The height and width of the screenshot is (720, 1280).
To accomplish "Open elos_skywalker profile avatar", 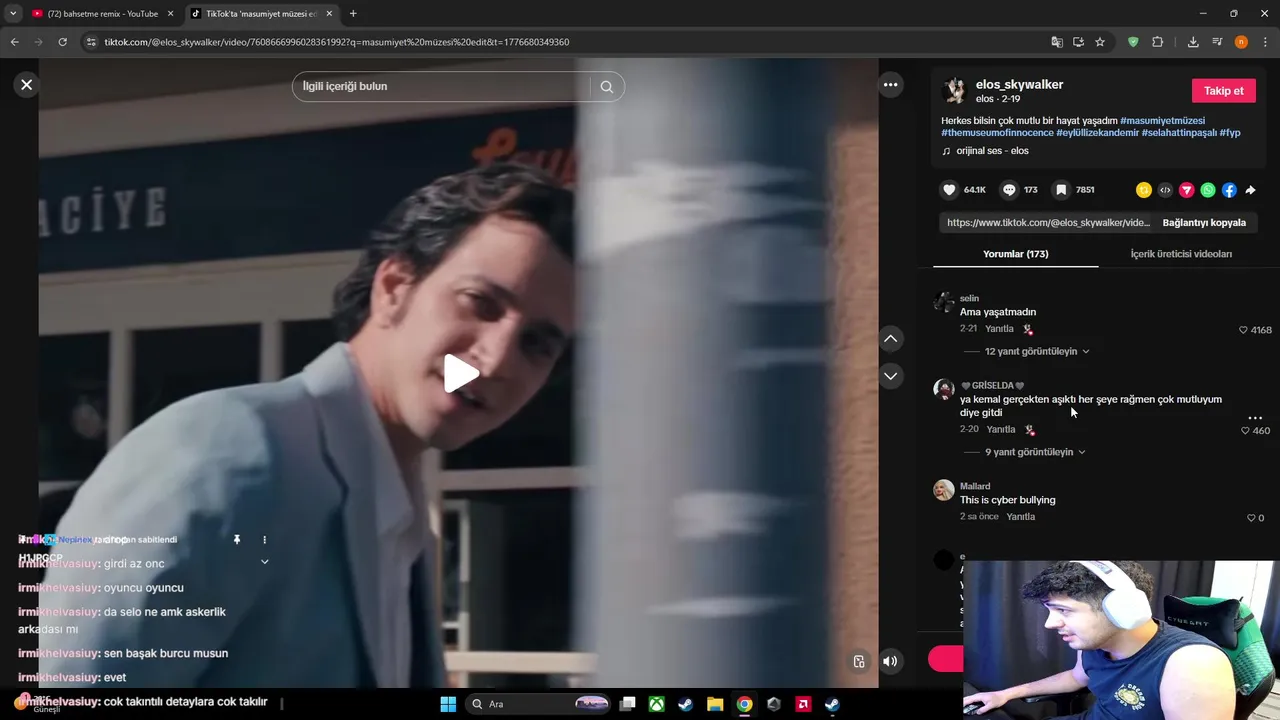I will tap(954, 91).
